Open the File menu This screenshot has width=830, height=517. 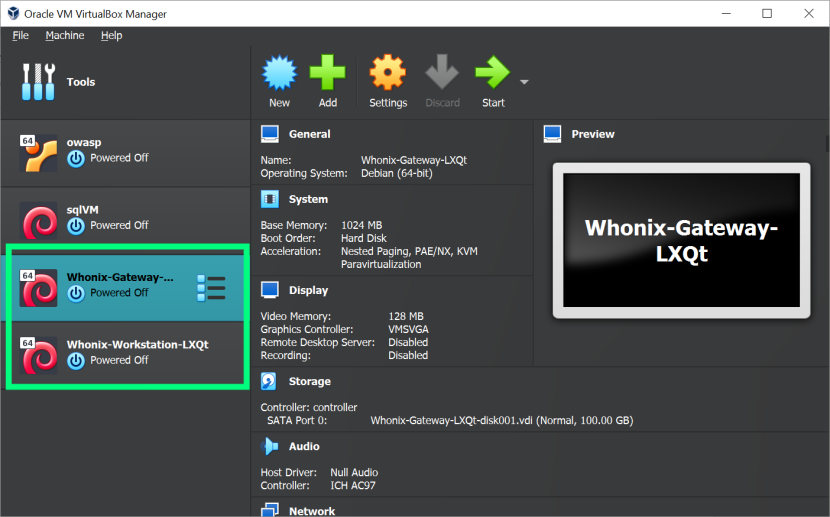tap(21, 35)
